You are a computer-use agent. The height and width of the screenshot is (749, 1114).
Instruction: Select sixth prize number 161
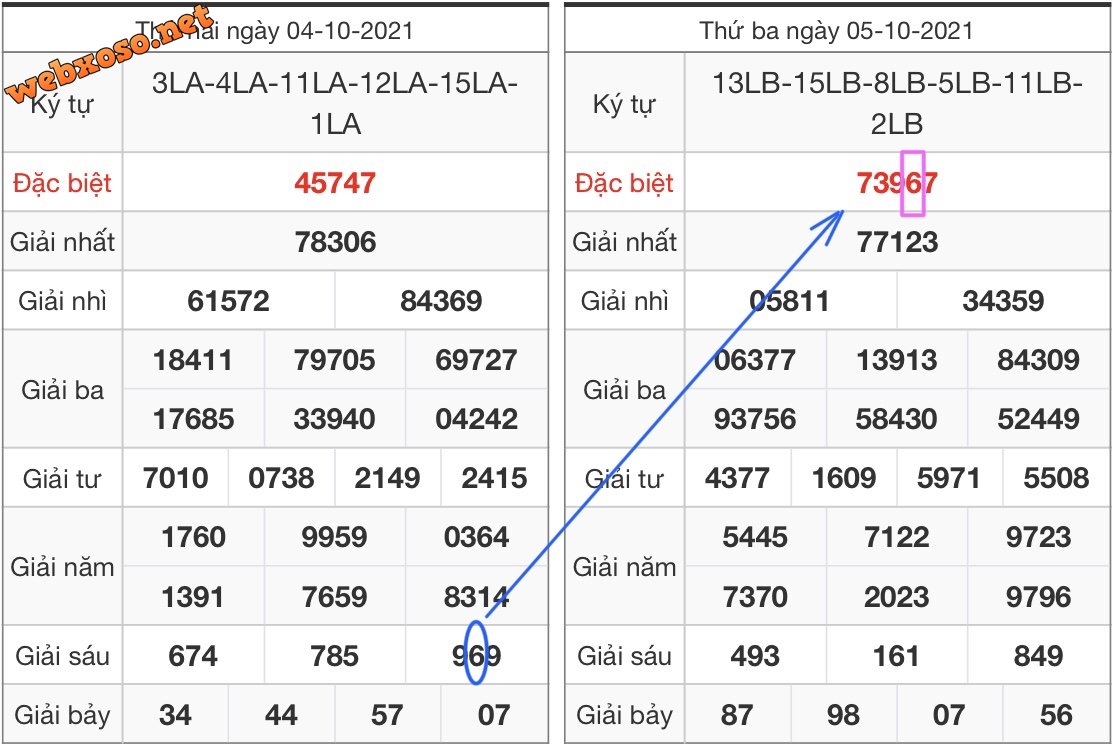tap(896, 656)
